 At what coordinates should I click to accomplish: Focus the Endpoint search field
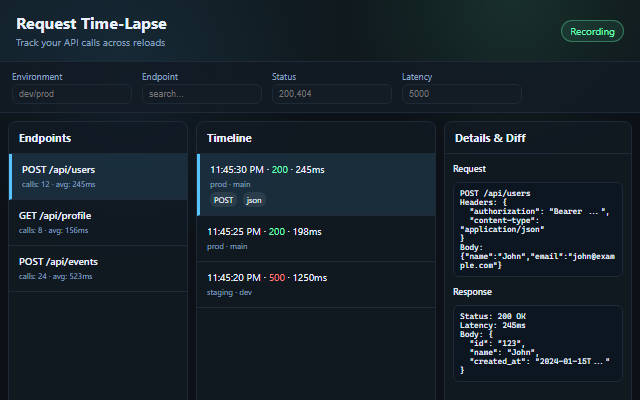[201, 94]
